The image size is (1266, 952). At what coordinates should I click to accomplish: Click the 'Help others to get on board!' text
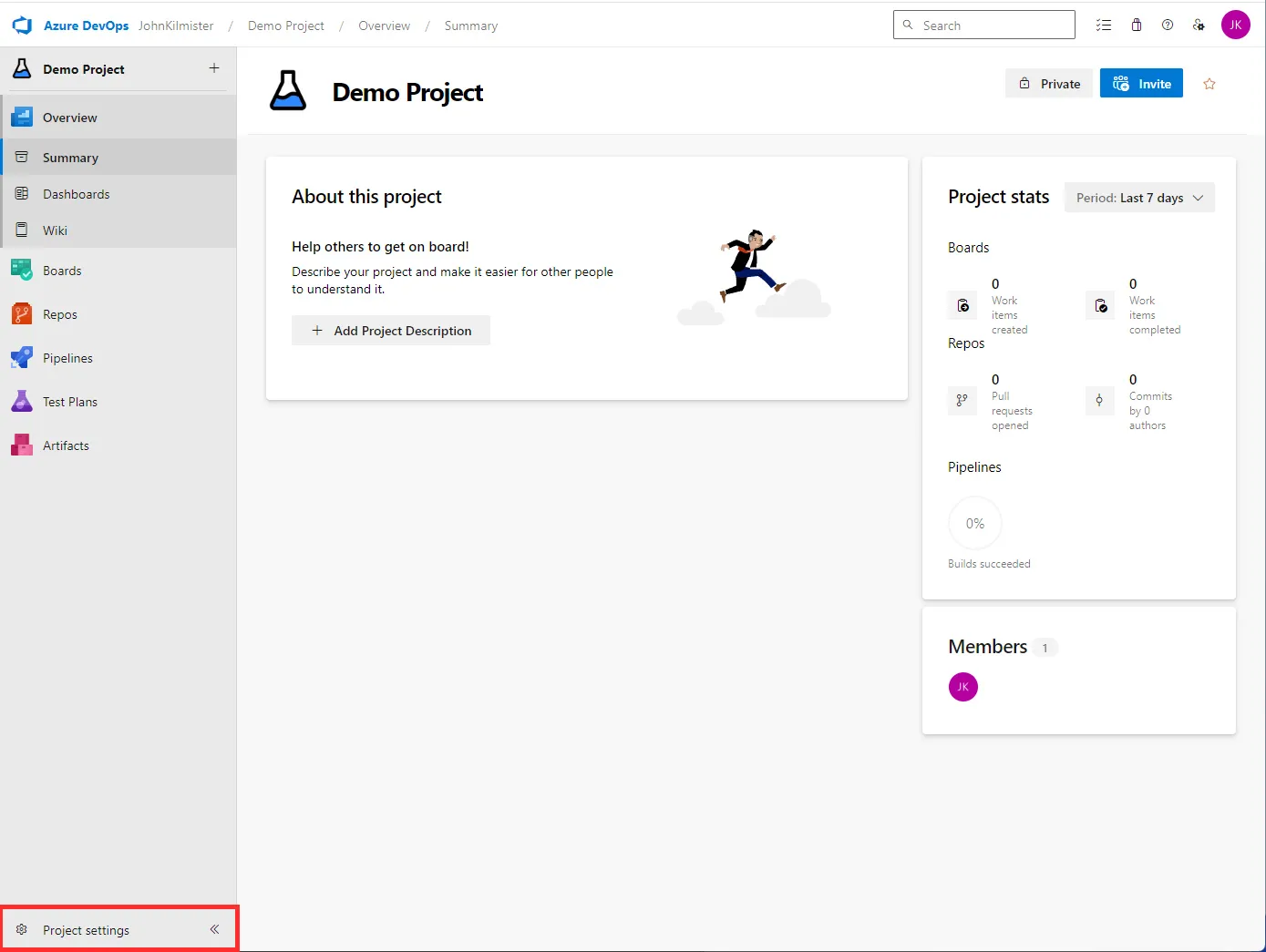(380, 247)
